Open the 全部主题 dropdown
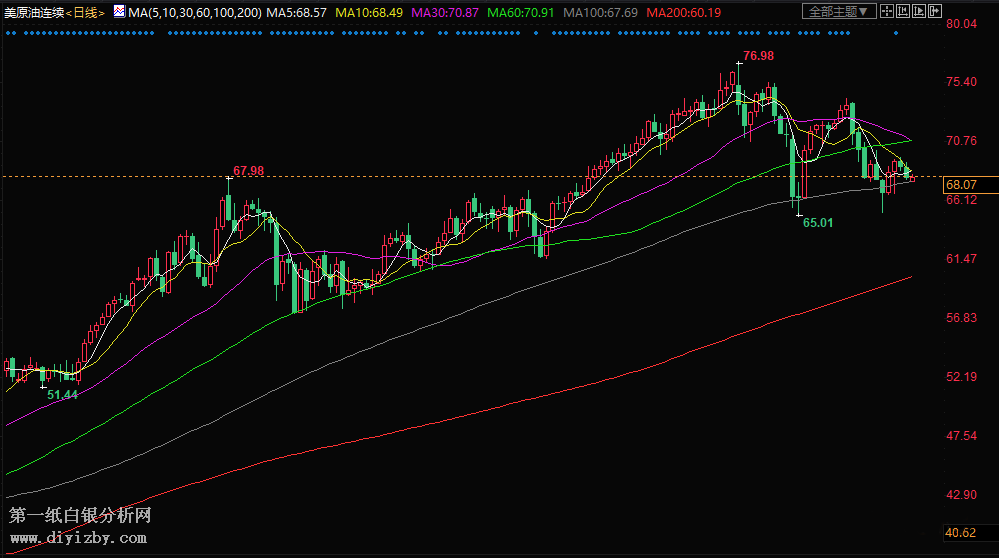The width and height of the screenshot is (999, 558). coord(839,11)
